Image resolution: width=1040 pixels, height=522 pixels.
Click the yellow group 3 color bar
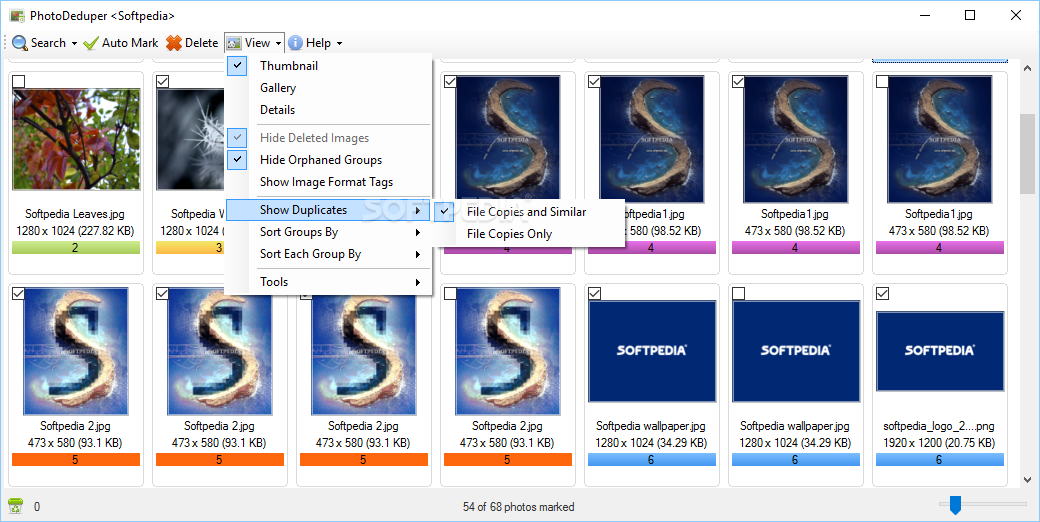[190, 248]
